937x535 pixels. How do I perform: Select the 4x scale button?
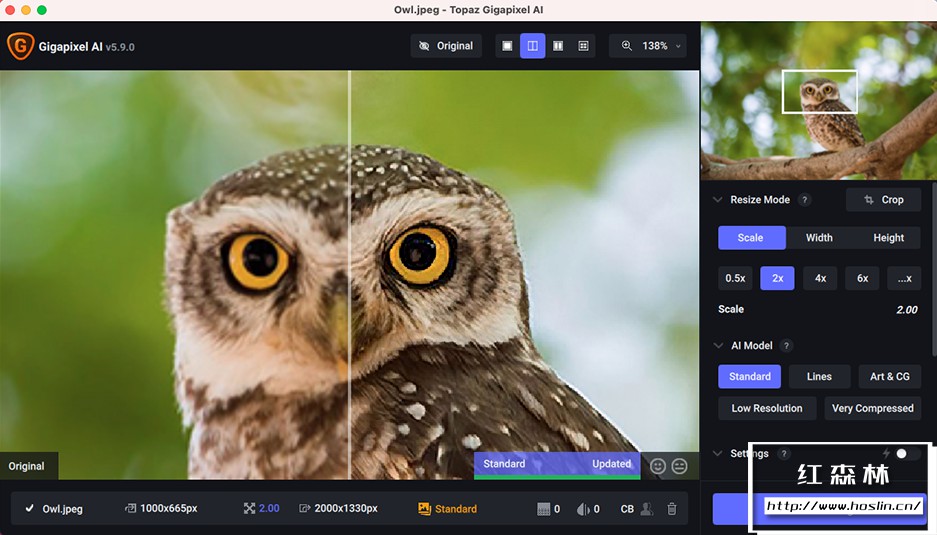coord(820,278)
